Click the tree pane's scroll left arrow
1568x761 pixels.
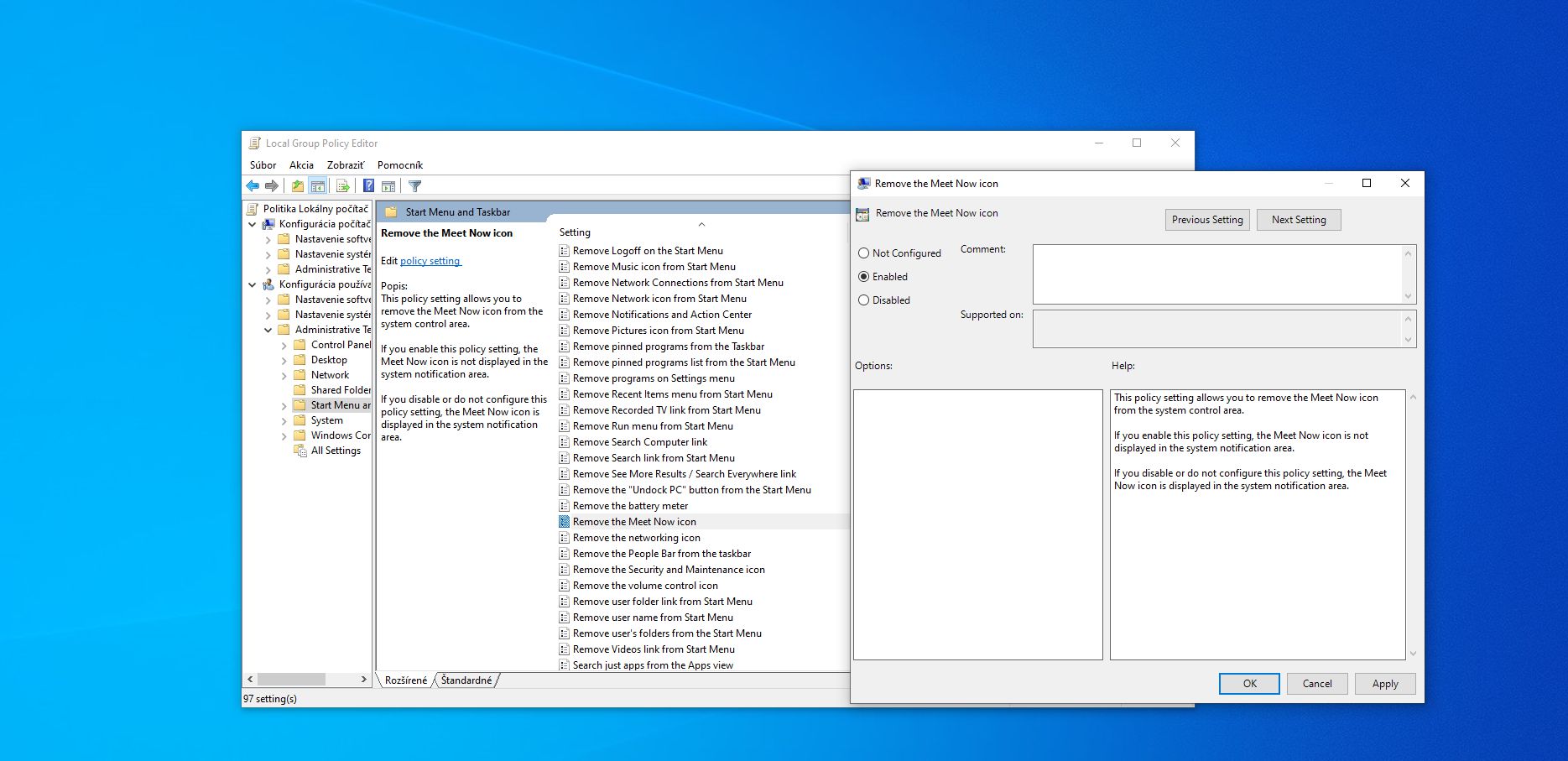coord(250,679)
